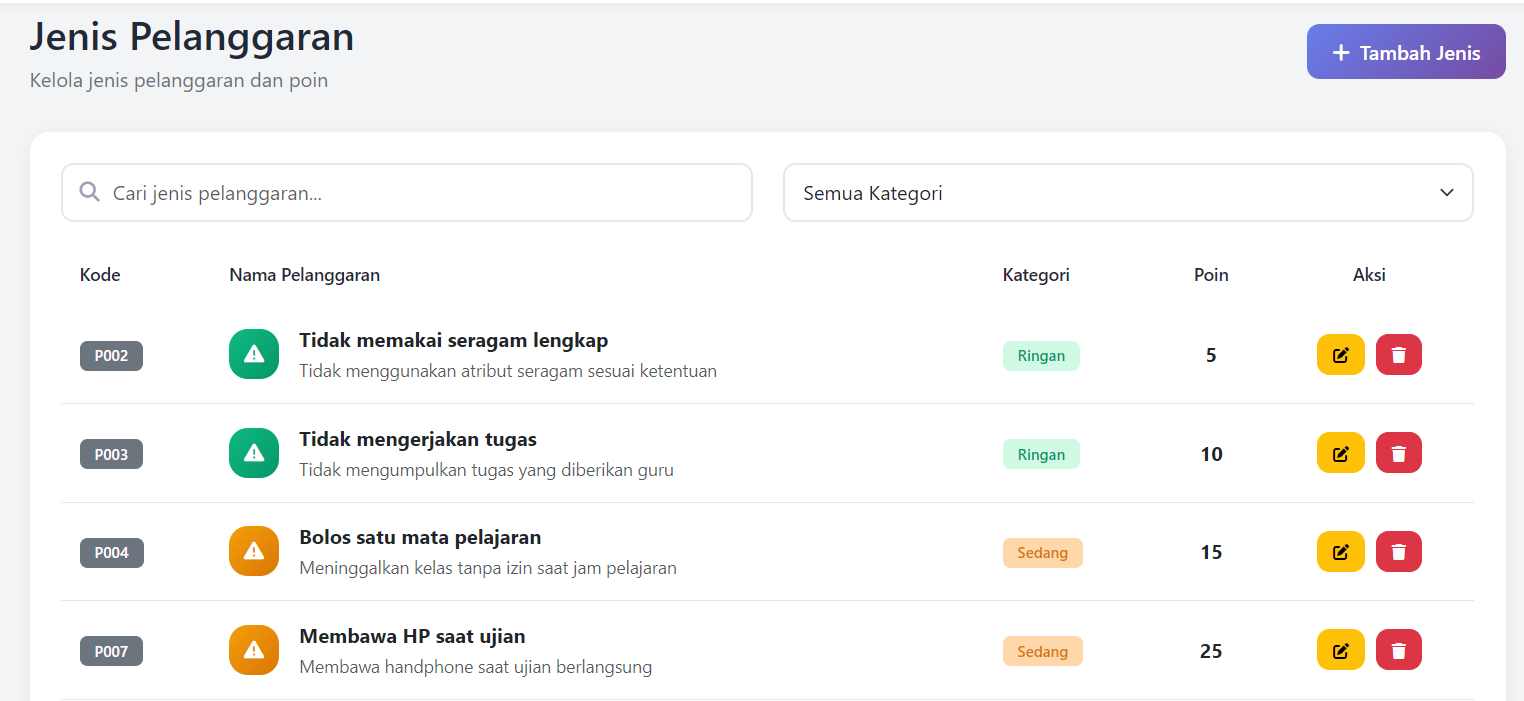Click the P003 code badge
The width and height of the screenshot is (1524, 701).
pyautogui.click(x=111, y=454)
